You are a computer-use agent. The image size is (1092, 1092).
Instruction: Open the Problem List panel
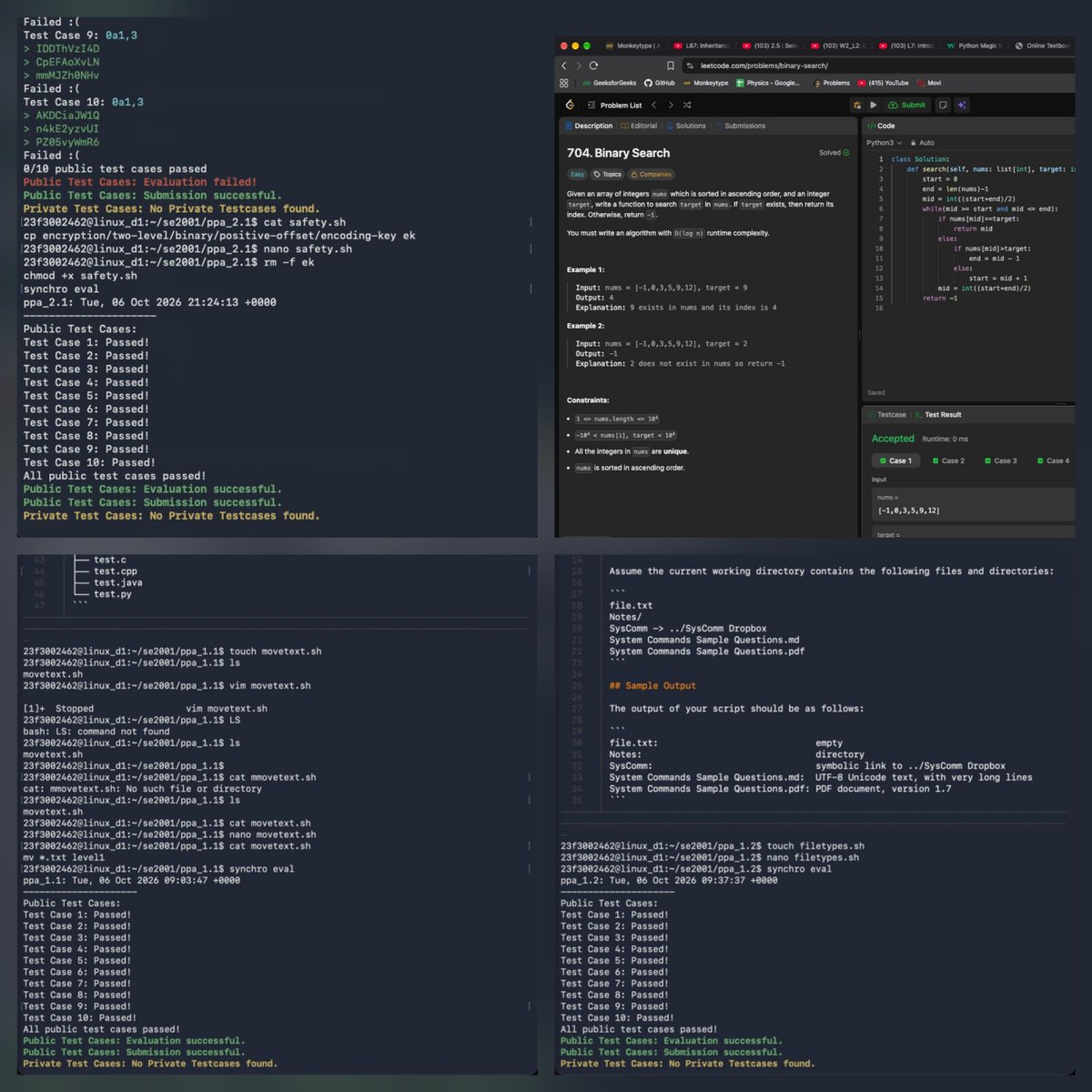(x=614, y=105)
